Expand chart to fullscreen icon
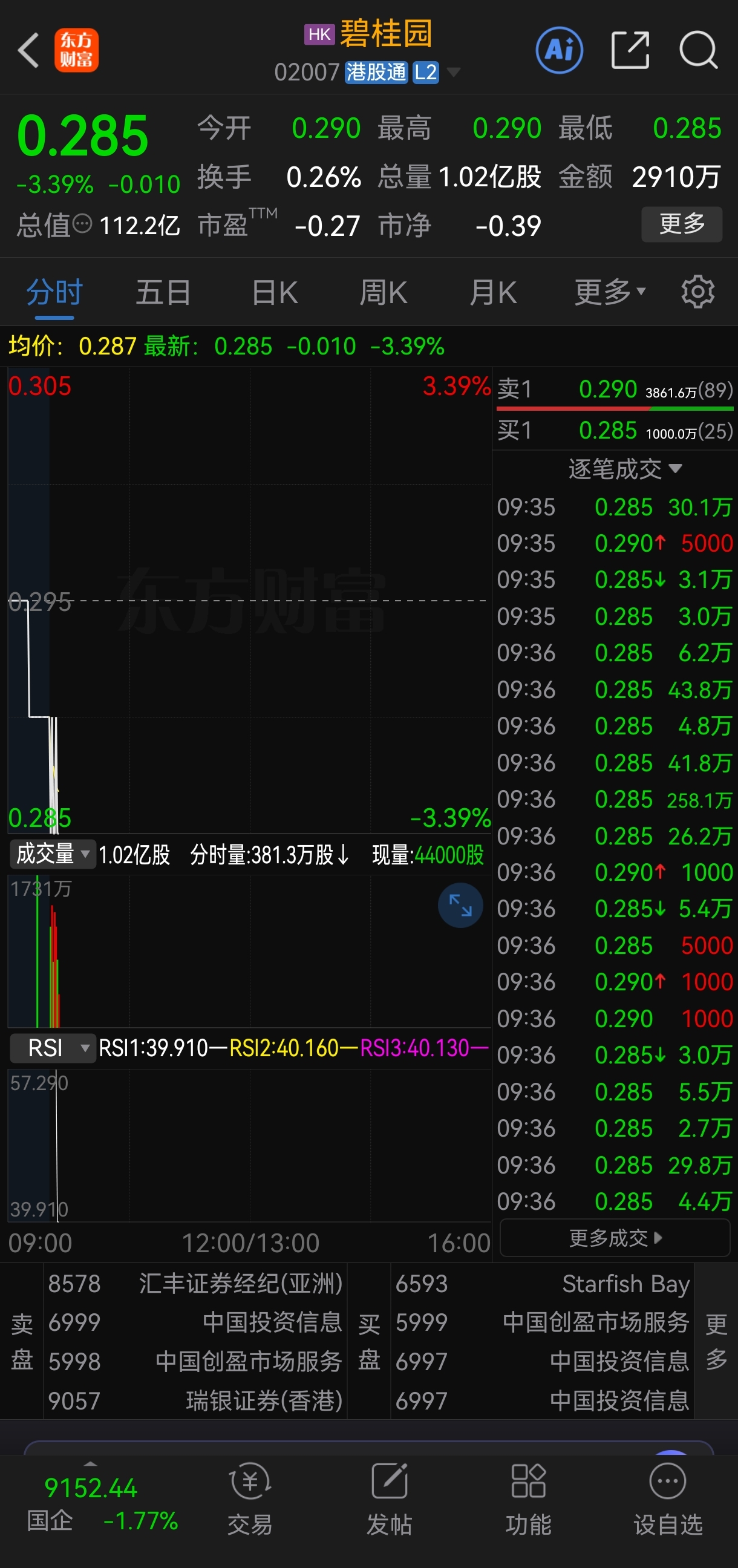 click(460, 905)
